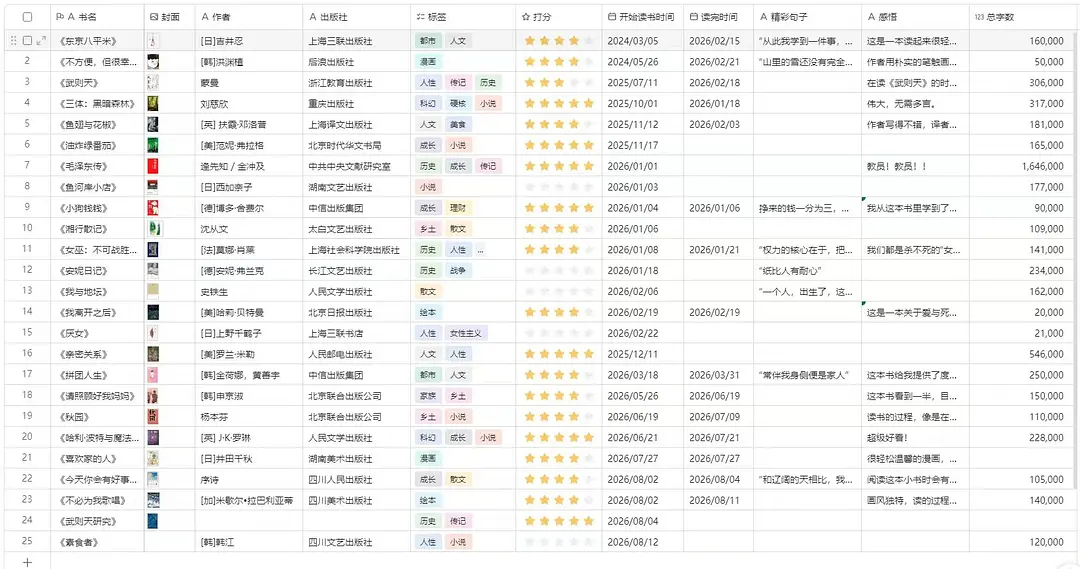
Task: Click the 总字数 number column header
Action: point(1022,17)
